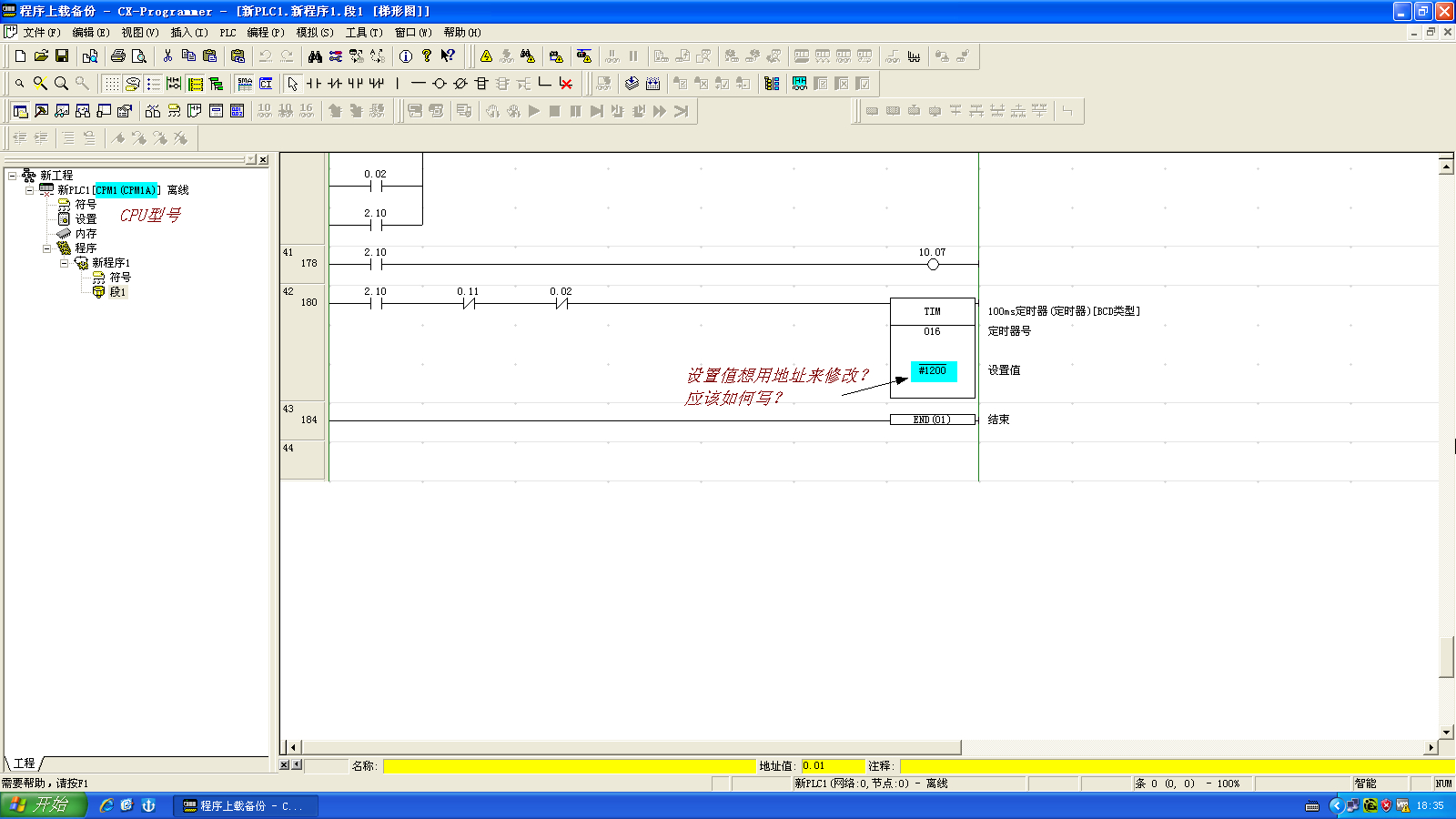This screenshot has width=1456, height=819.
Task: Click the binoculars Find icon
Action: tap(315, 56)
